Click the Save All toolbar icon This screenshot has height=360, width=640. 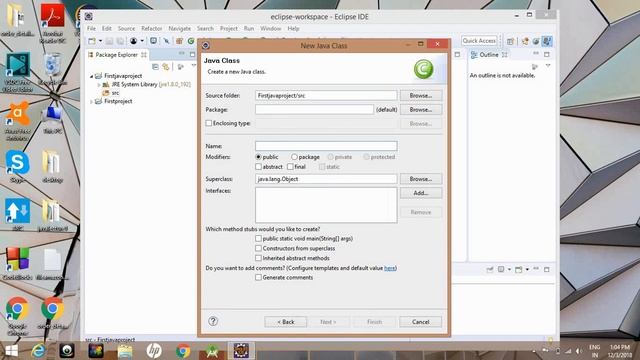pyautogui.click(x=120, y=41)
